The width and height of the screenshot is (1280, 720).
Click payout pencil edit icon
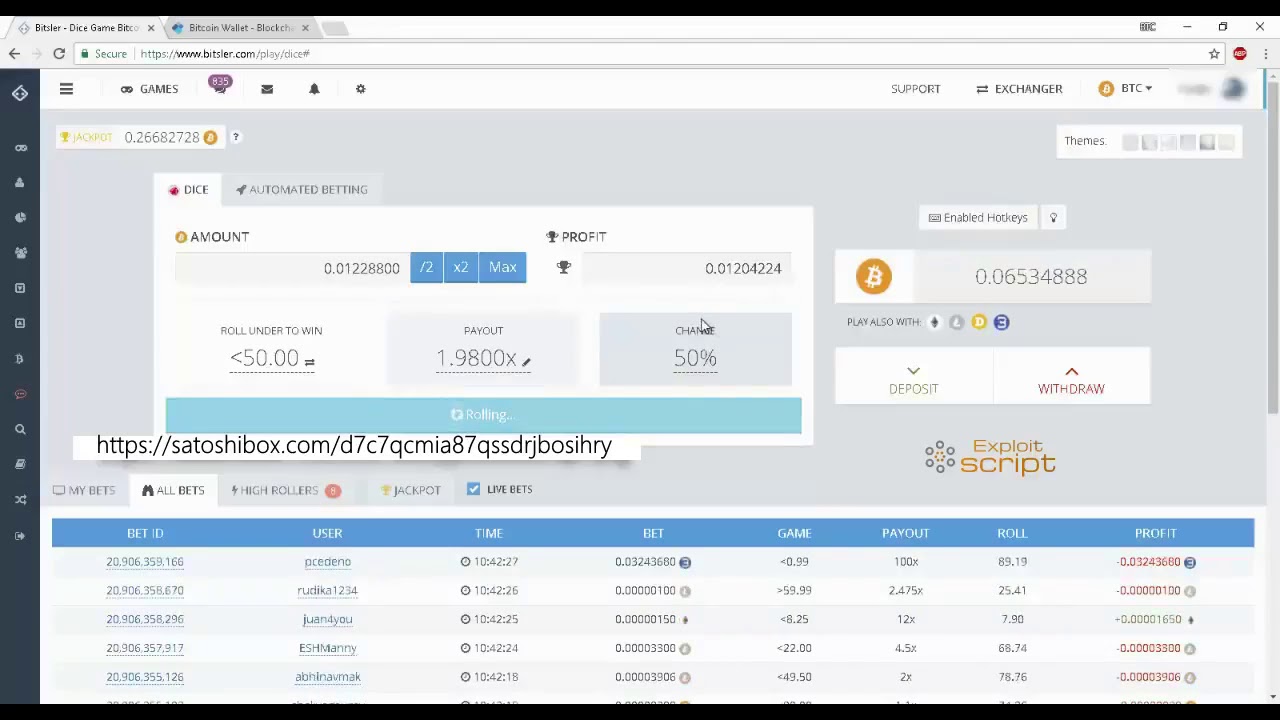point(526,361)
